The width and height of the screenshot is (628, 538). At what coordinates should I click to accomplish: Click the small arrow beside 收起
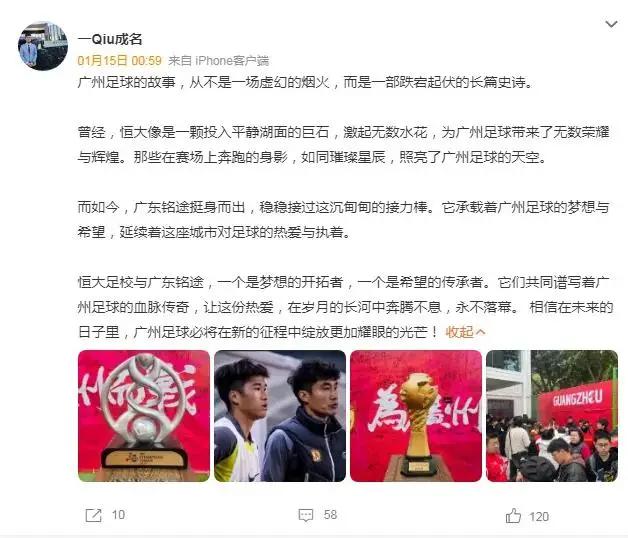[481, 332]
